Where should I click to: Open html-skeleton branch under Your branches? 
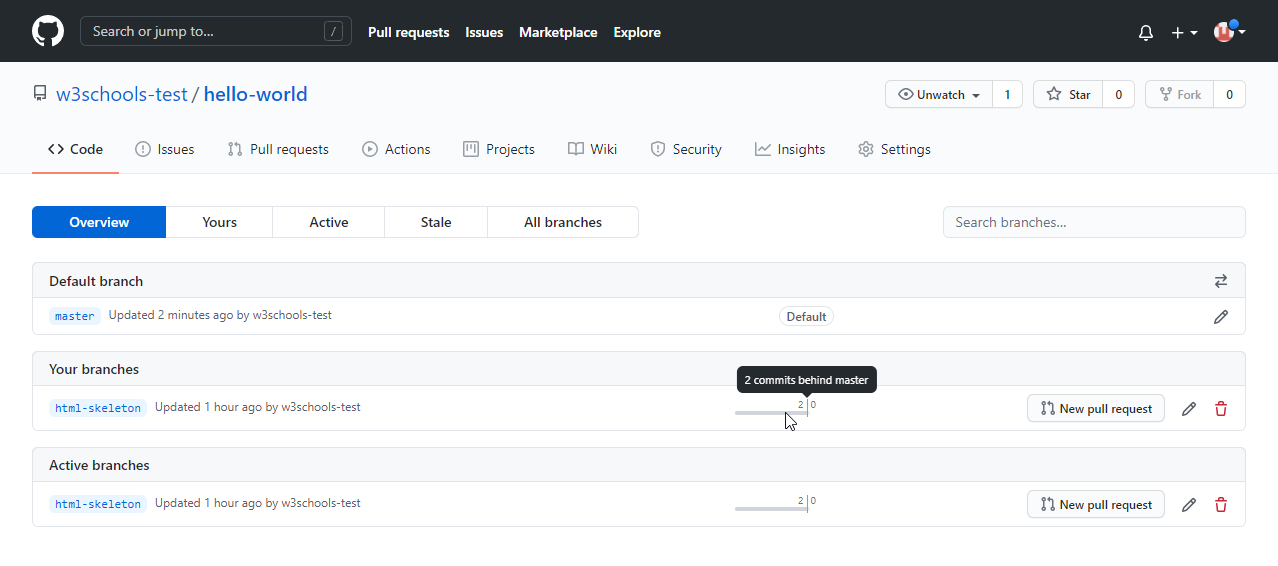[x=98, y=408]
